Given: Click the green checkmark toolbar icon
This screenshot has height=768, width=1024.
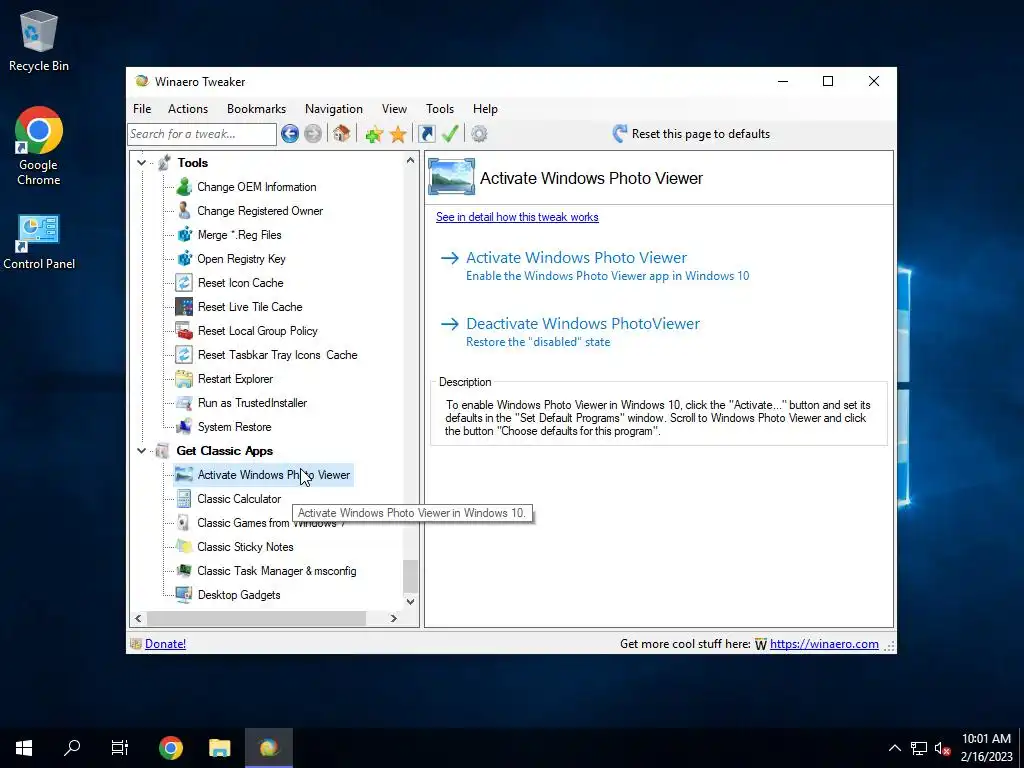Looking at the screenshot, I should pyautogui.click(x=450, y=134).
